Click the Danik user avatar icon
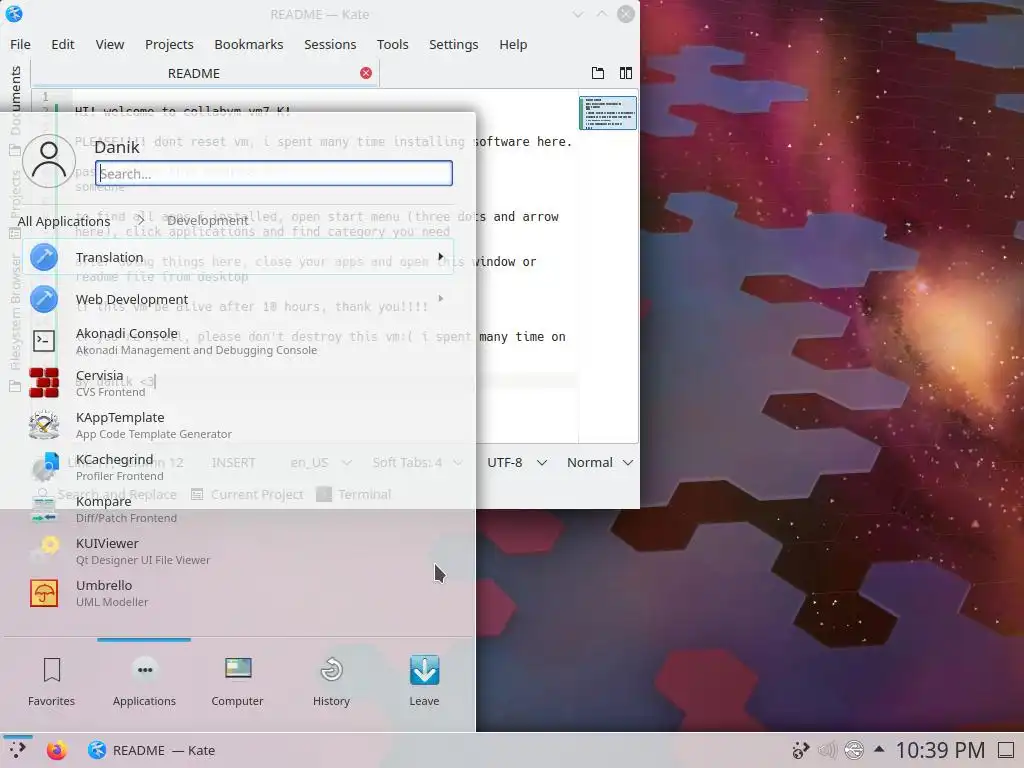 pos(49,161)
